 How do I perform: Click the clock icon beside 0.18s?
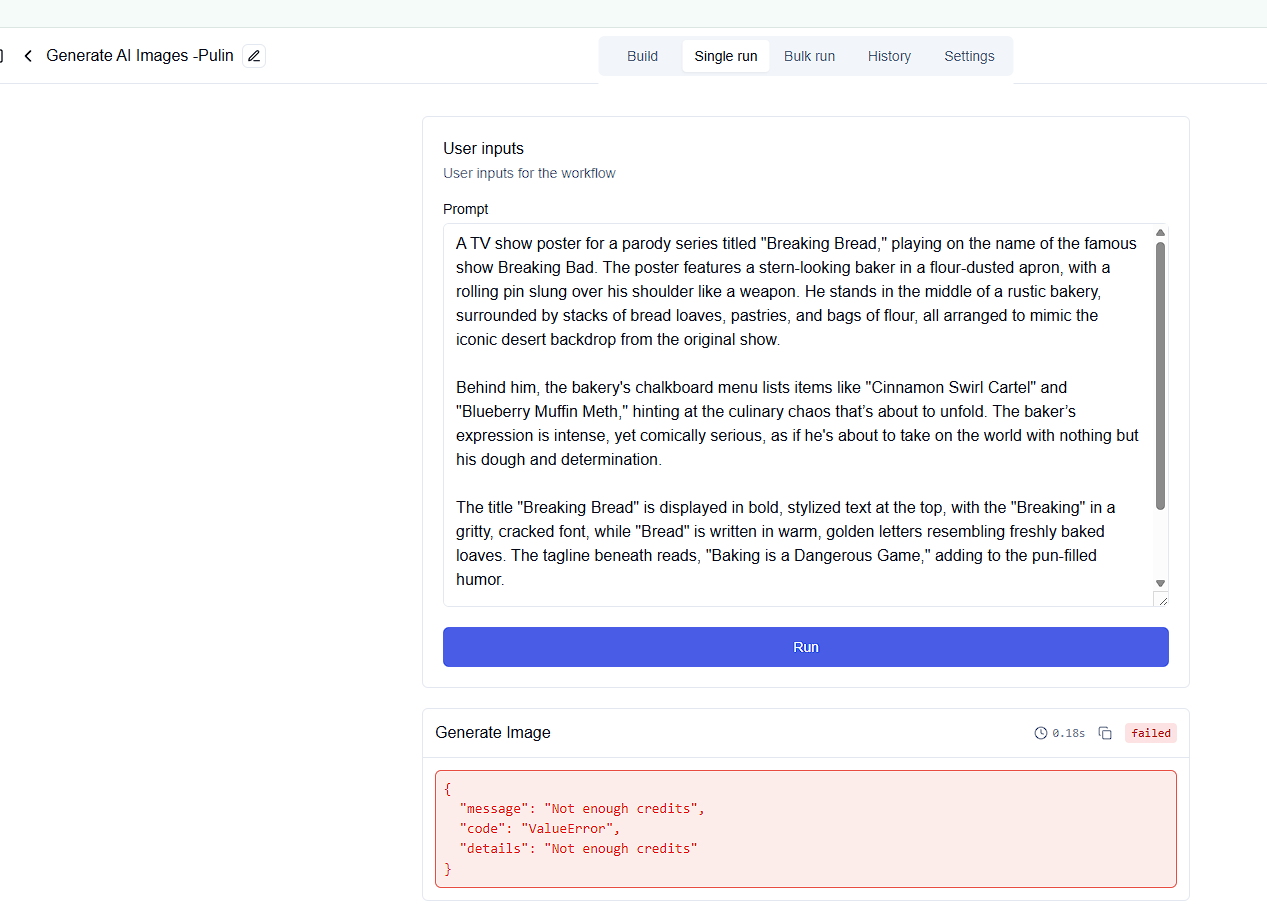coord(1041,733)
